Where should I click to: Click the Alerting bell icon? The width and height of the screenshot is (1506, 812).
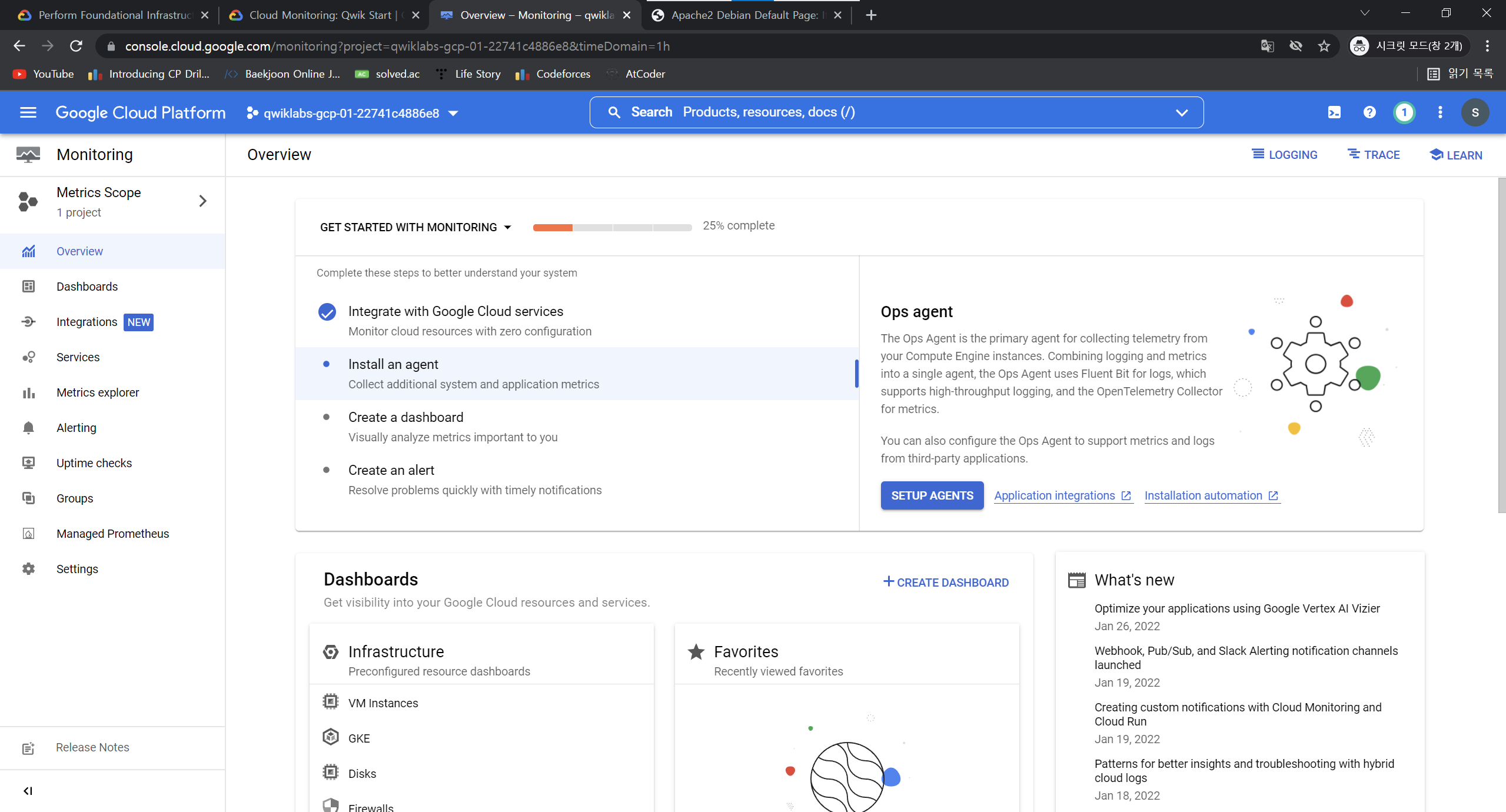(x=28, y=428)
